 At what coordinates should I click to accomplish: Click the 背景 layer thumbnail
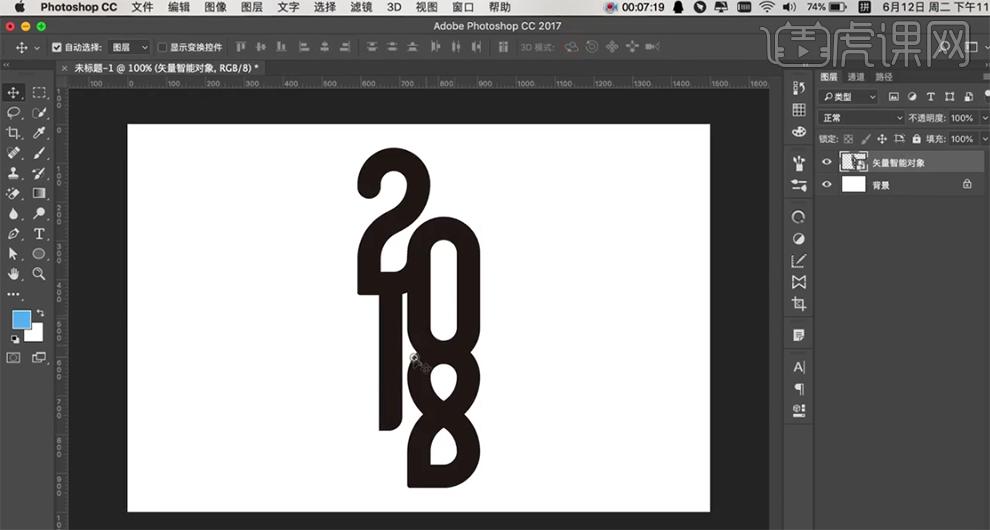(853, 184)
